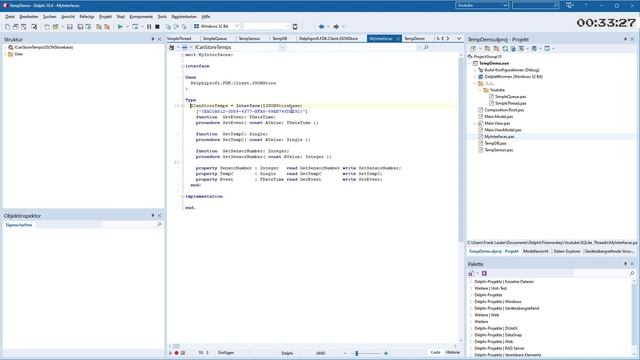640x360 pixels.
Task: Click the desktop layout icon in title bar
Action: (569, 5)
